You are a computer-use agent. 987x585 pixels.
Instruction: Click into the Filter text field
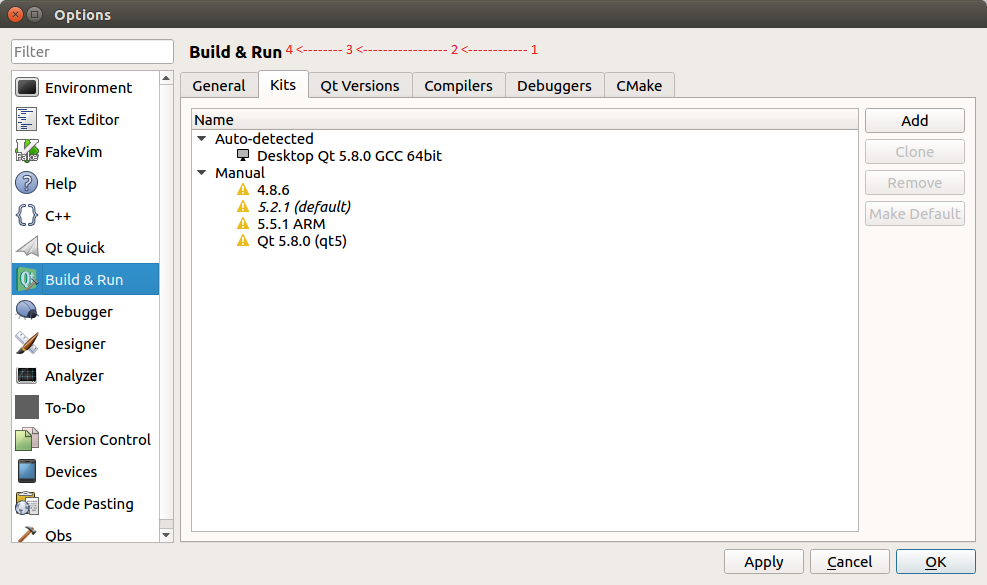(x=92, y=52)
